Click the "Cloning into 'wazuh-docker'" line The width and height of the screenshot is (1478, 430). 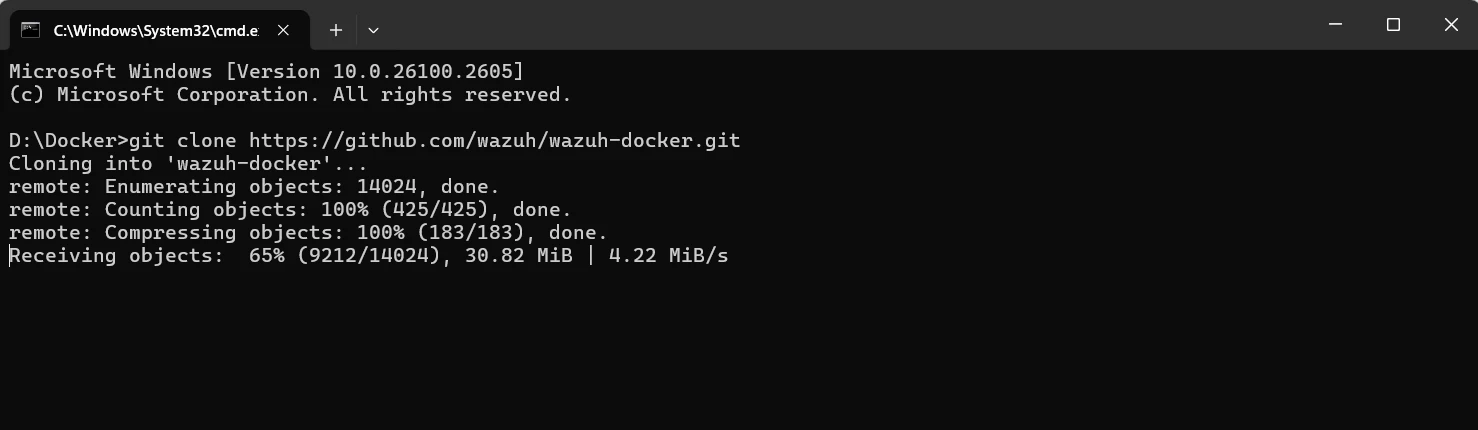(188, 163)
